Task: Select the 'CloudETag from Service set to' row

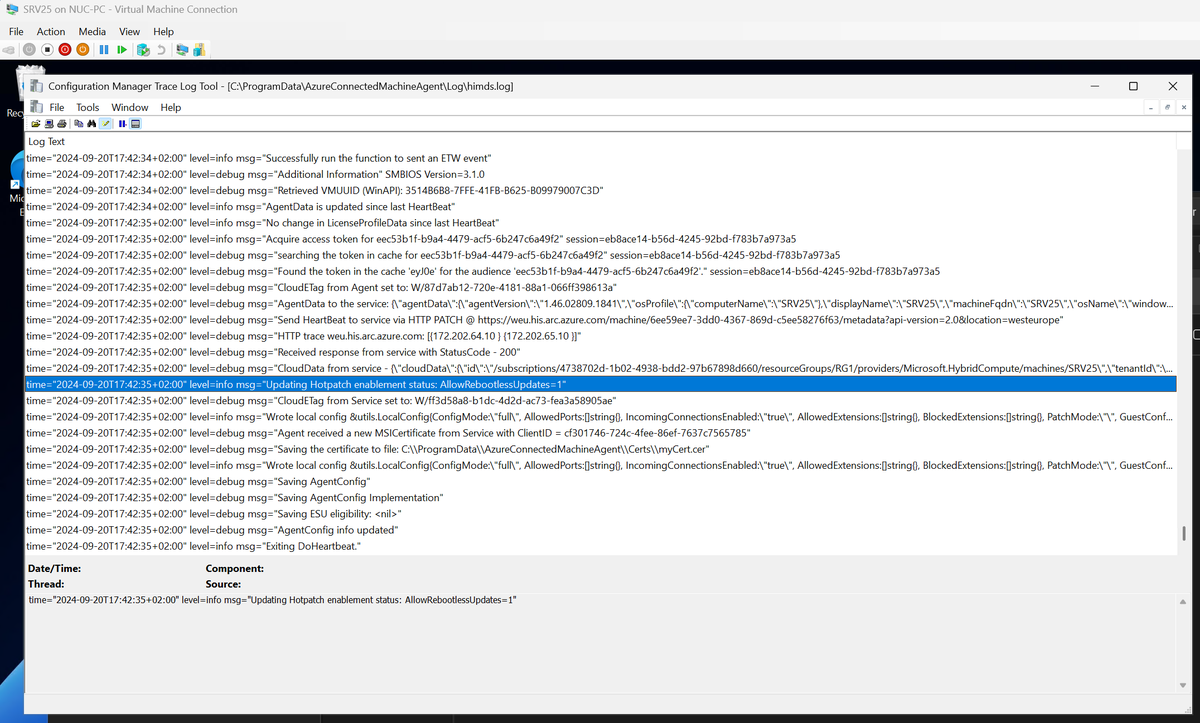Action: pyautogui.click(x=600, y=400)
